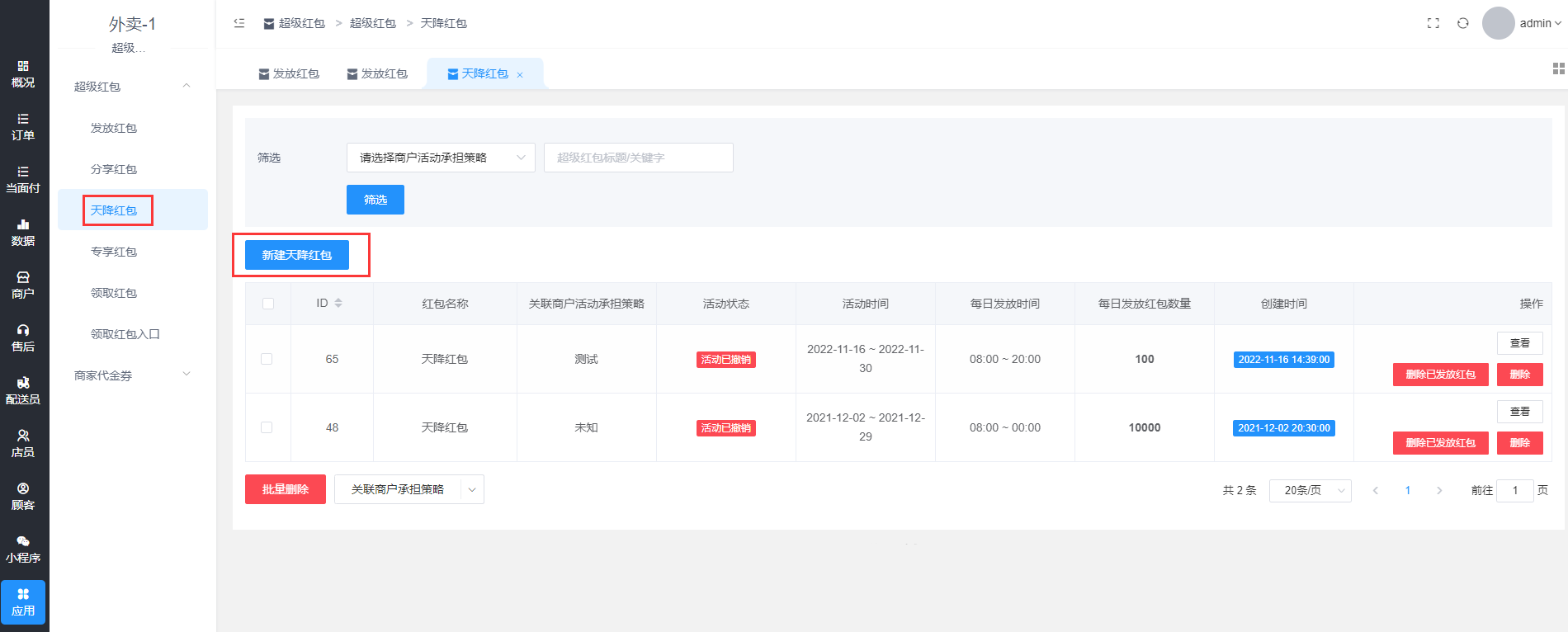Click 删除已发放红包 for row ID 65
Viewport: 1568px width, 632px height.
[x=1441, y=375]
